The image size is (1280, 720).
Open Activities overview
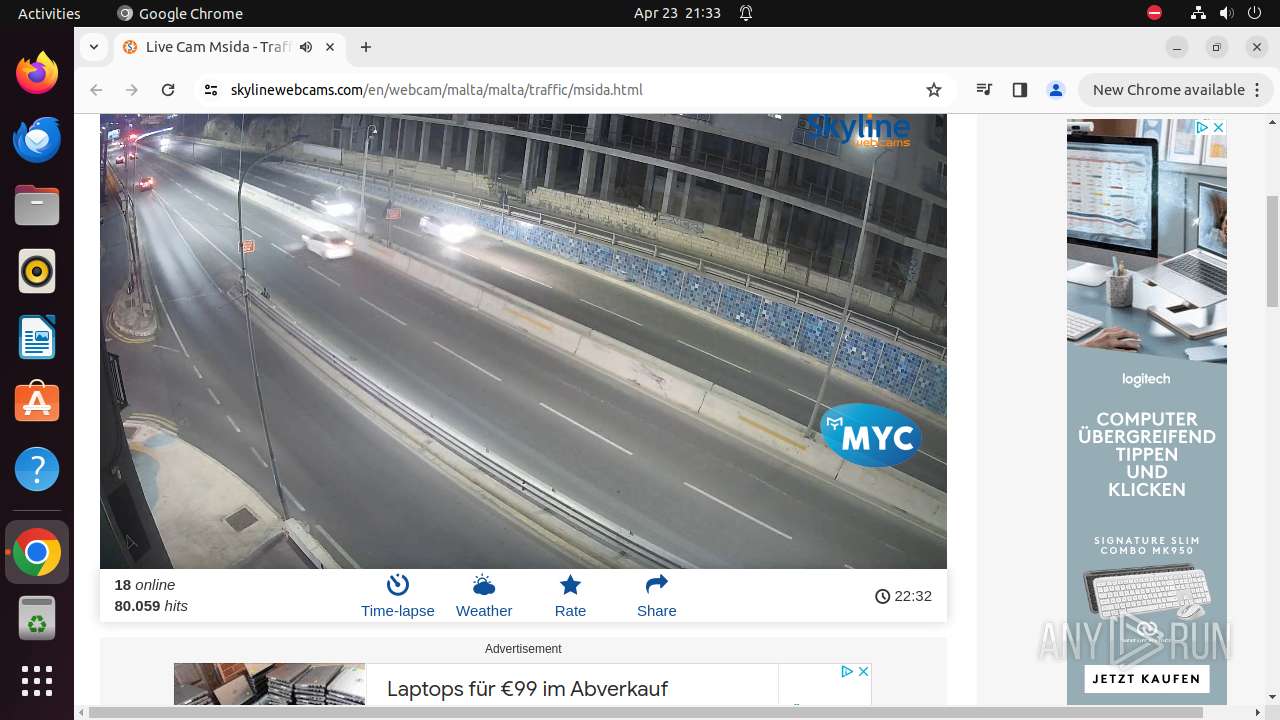pyautogui.click(x=49, y=13)
